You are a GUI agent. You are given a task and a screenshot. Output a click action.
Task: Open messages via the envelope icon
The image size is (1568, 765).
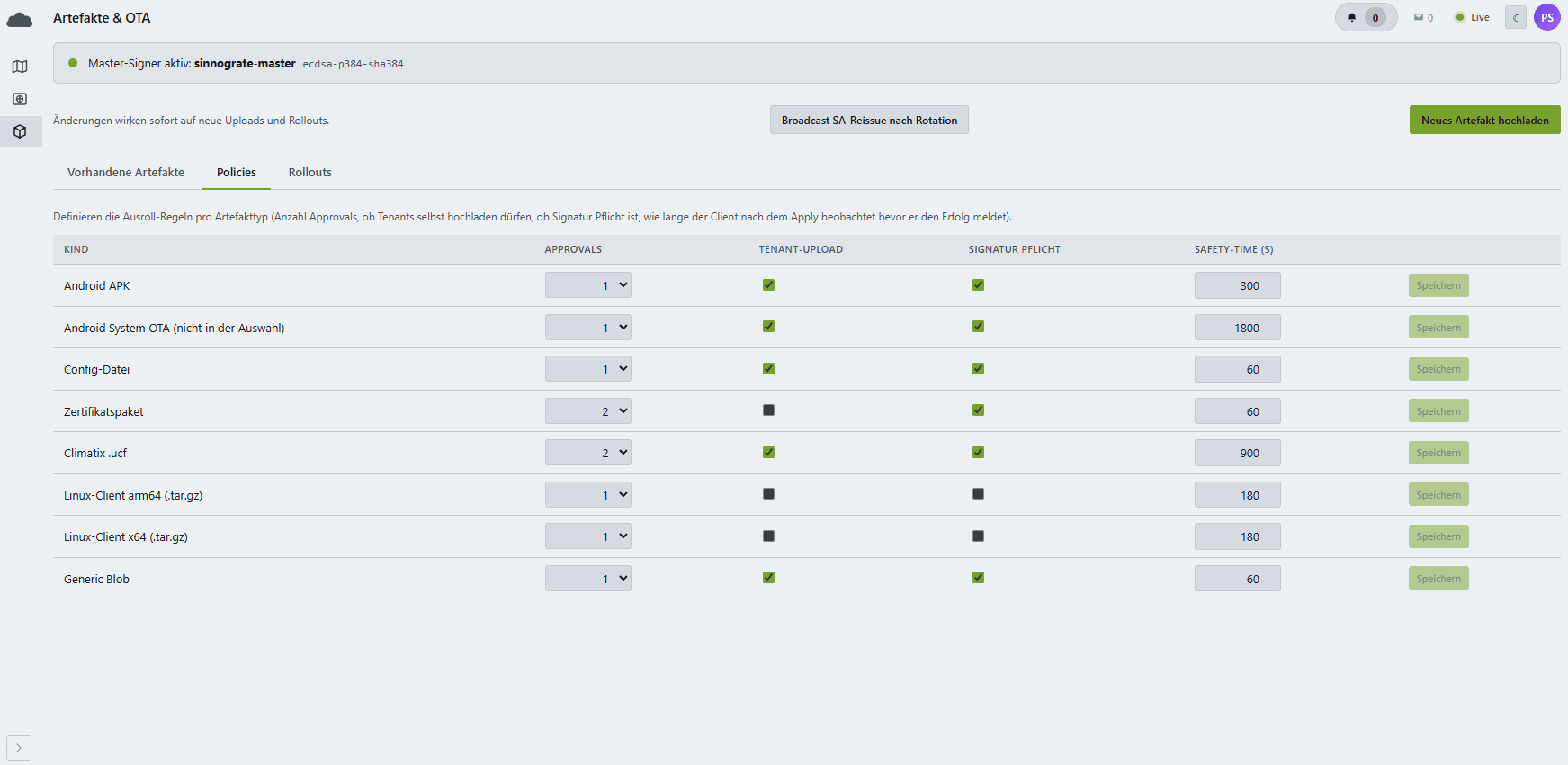1419,17
